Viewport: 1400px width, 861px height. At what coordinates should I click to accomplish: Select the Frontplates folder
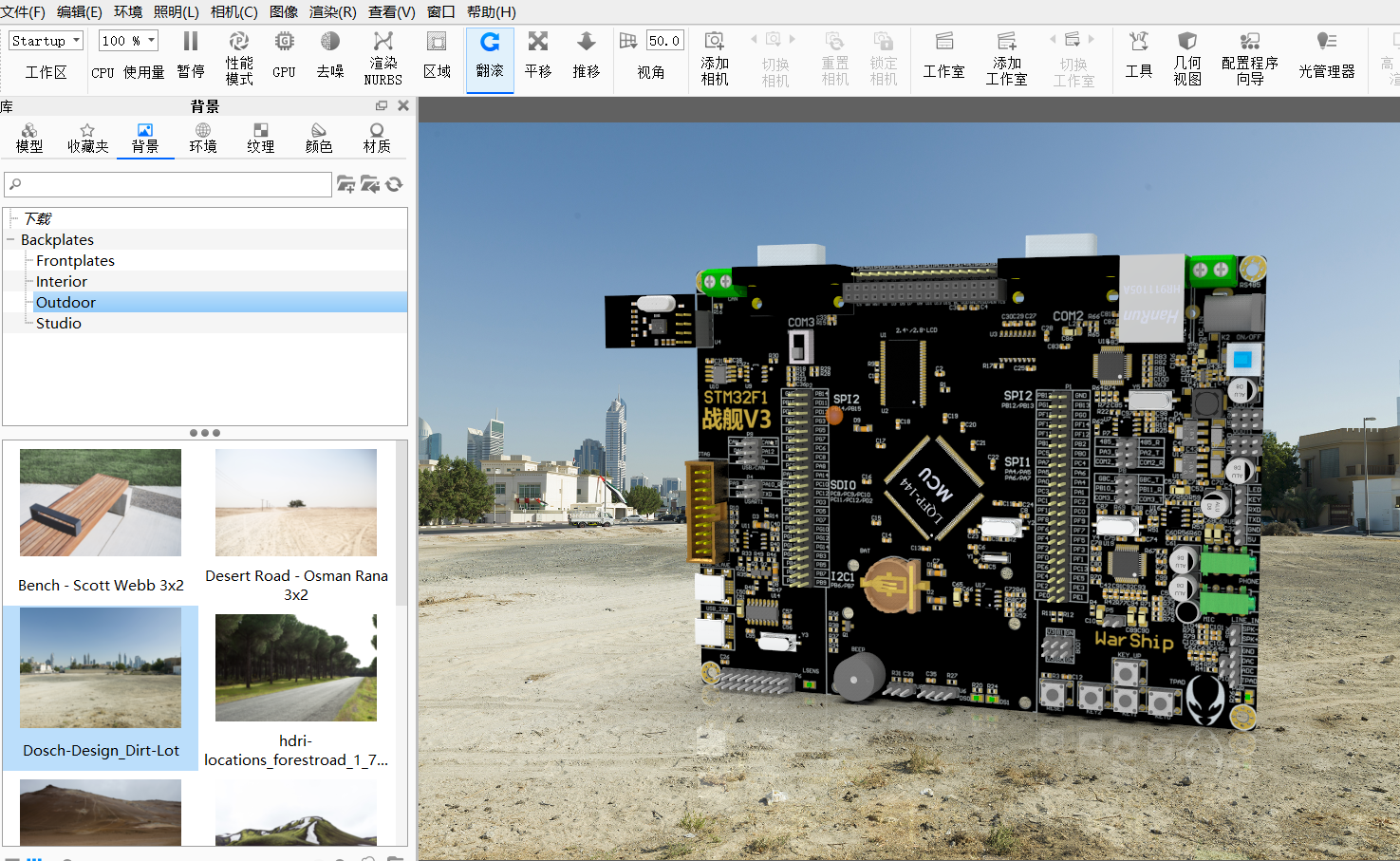point(75,260)
